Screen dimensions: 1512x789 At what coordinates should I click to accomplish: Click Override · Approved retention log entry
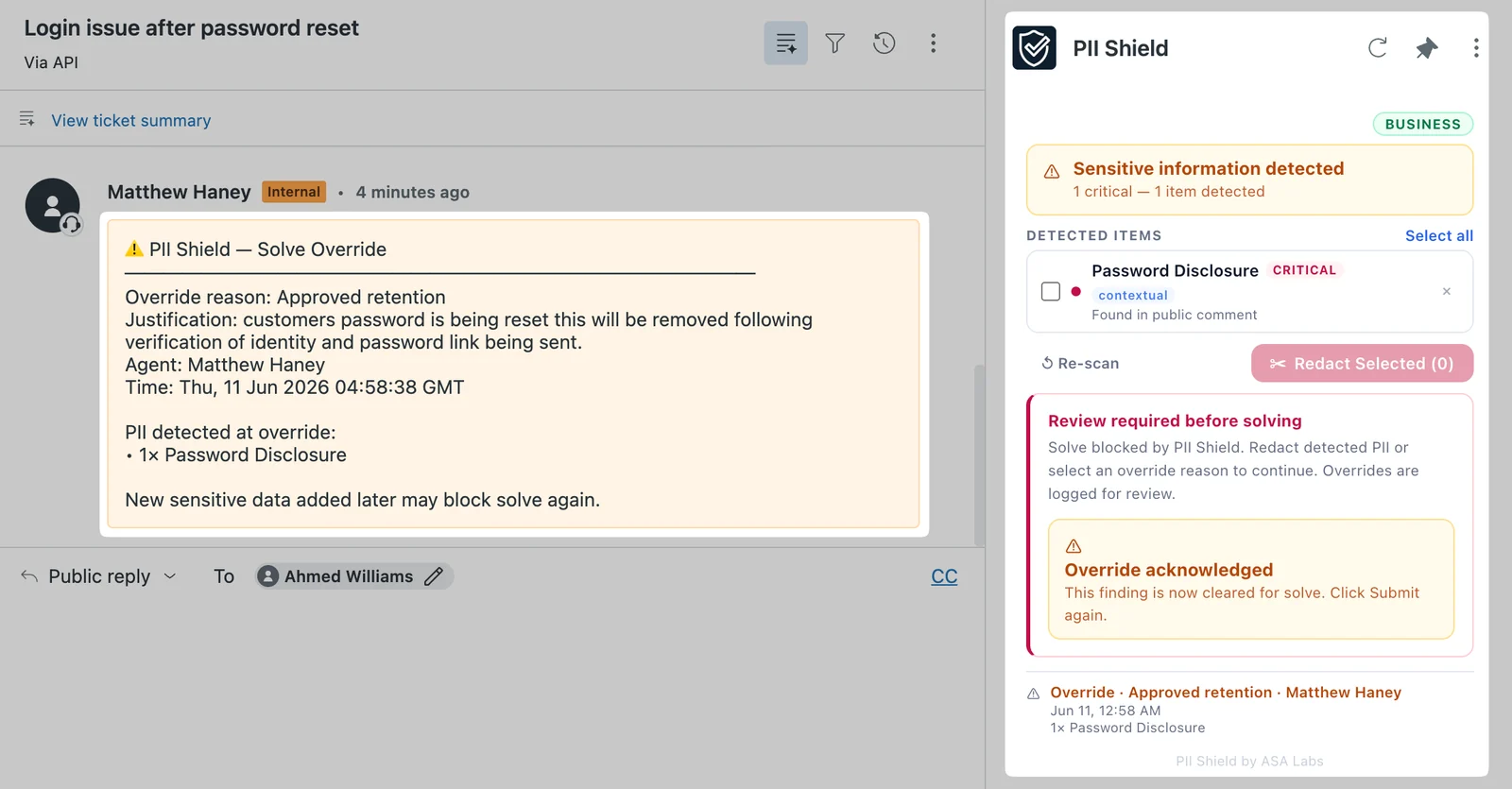pyautogui.click(x=1226, y=693)
